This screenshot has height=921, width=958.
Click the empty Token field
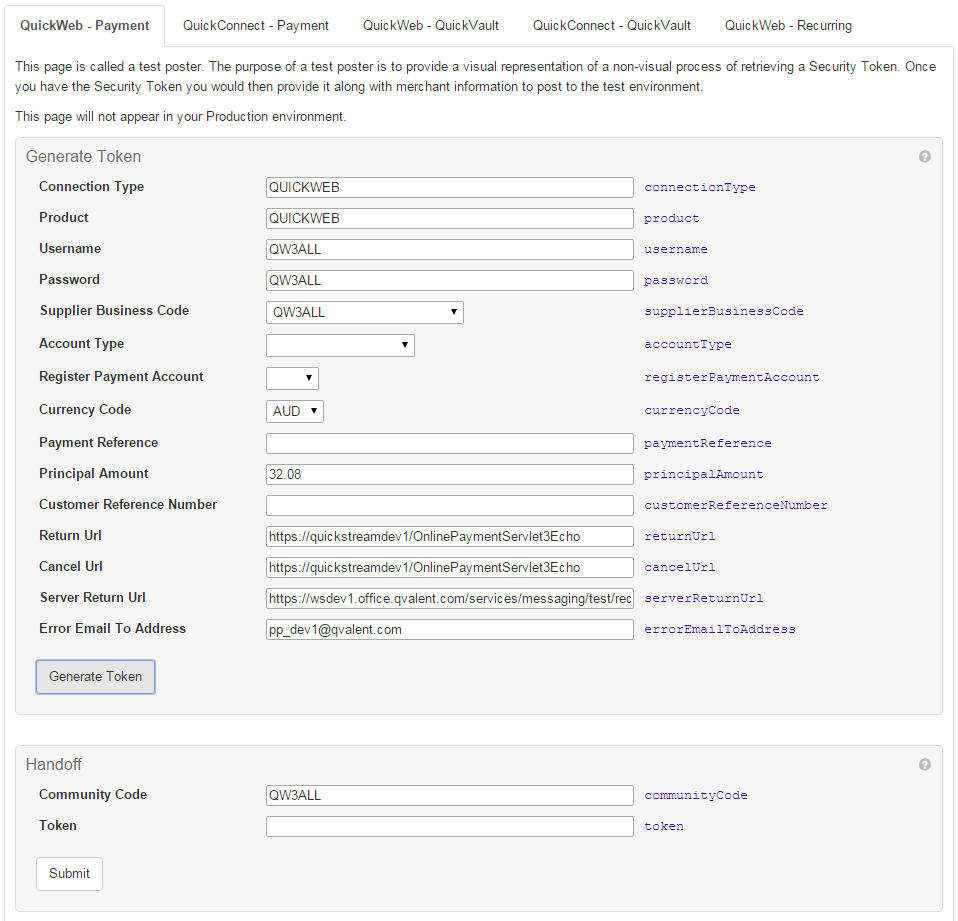tap(449, 825)
